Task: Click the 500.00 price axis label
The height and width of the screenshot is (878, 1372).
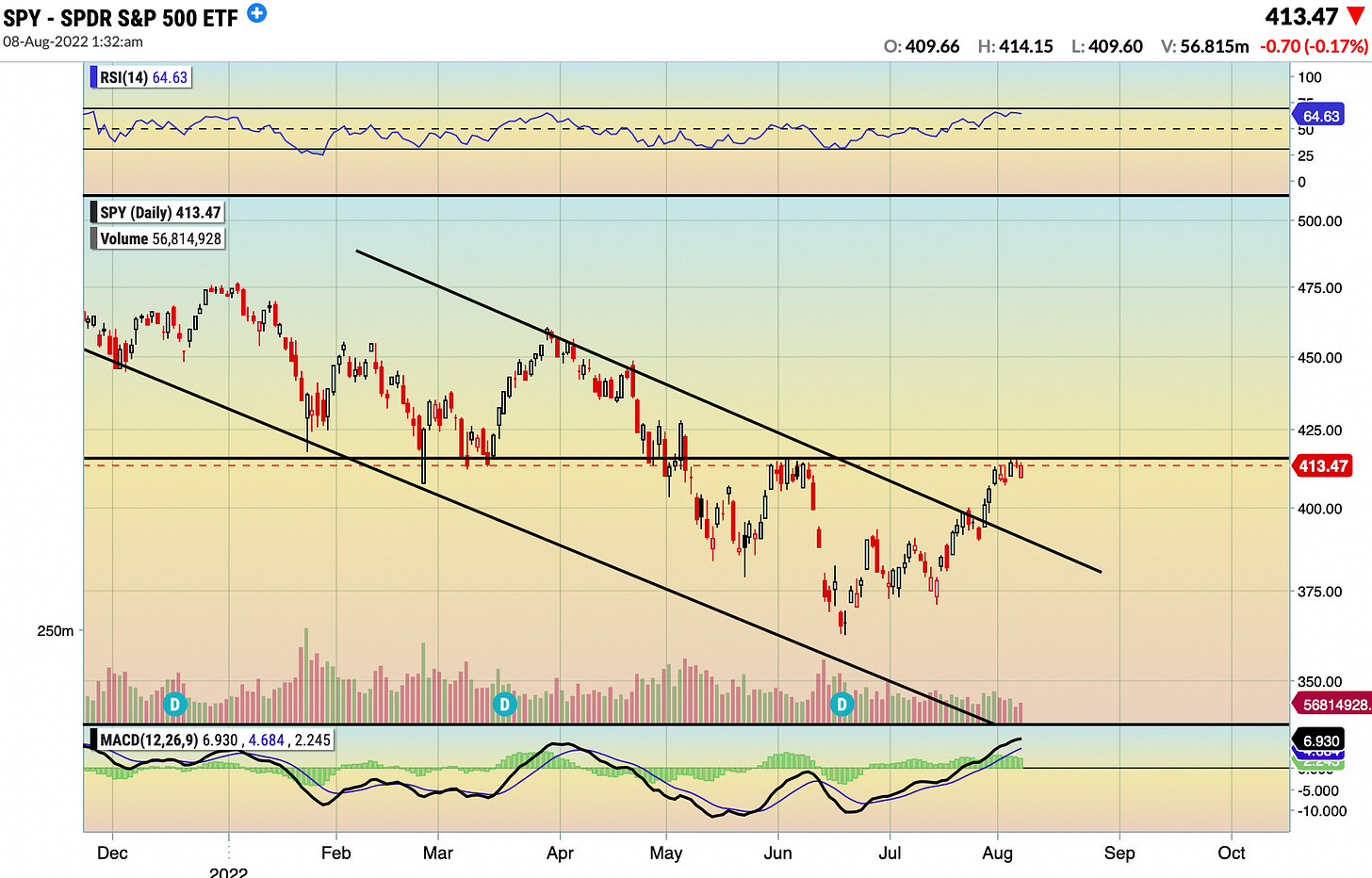Action: pyautogui.click(x=1320, y=221)
